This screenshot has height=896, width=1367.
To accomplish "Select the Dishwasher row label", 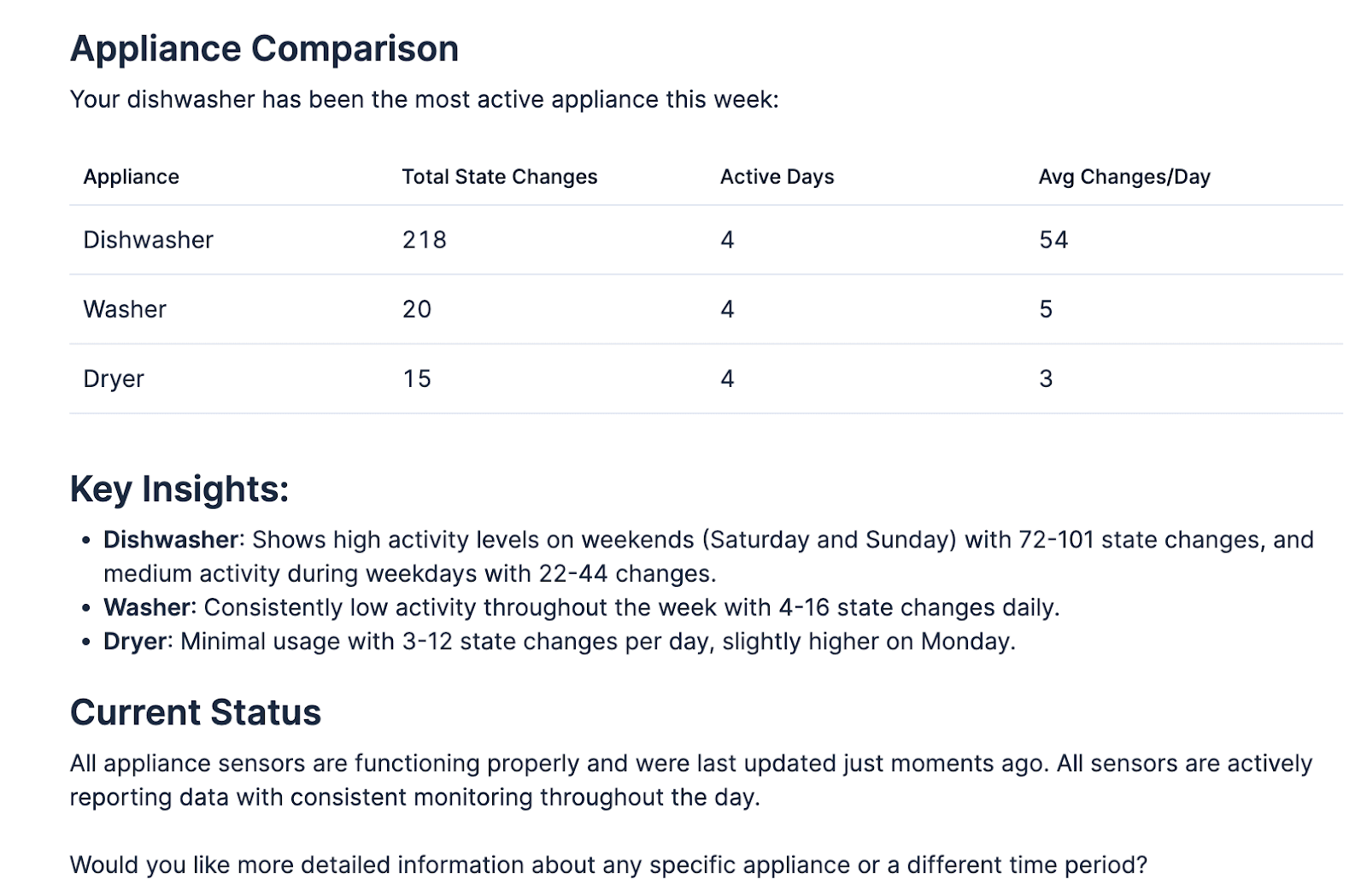I will (148, 240).
